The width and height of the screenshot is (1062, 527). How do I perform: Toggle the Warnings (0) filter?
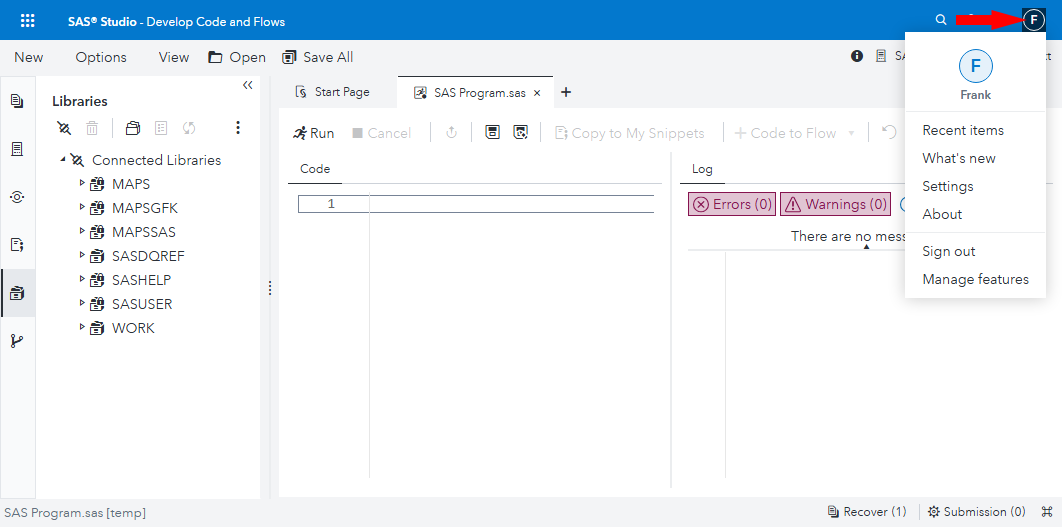[835, 204]
